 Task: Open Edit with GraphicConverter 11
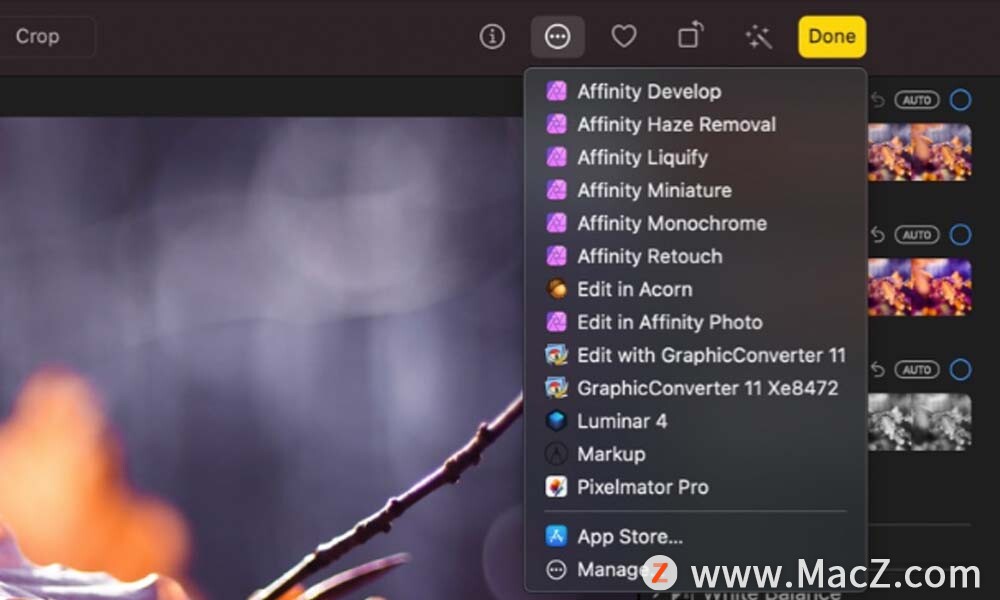click(x=695, y=355)
